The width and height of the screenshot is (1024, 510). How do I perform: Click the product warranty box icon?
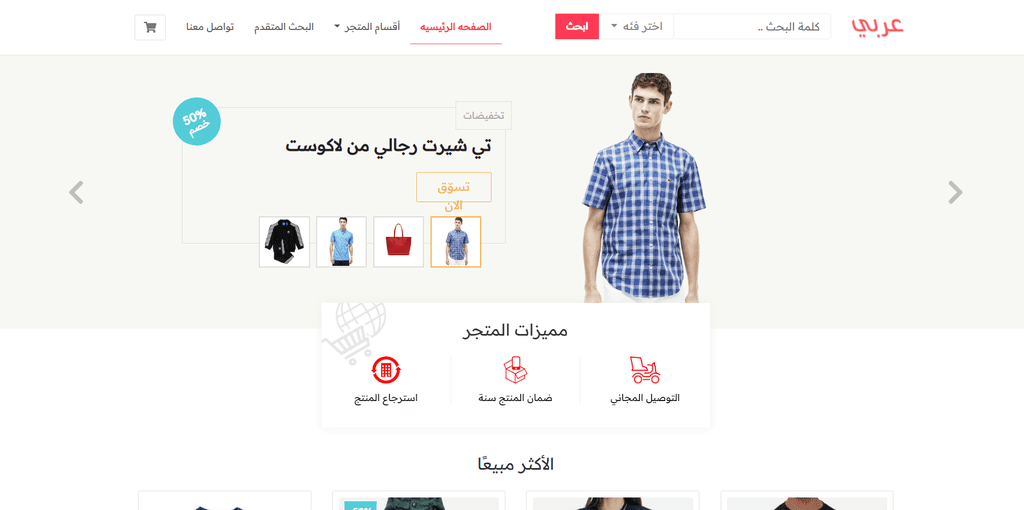pyautogui.click(x=515, y=370)
